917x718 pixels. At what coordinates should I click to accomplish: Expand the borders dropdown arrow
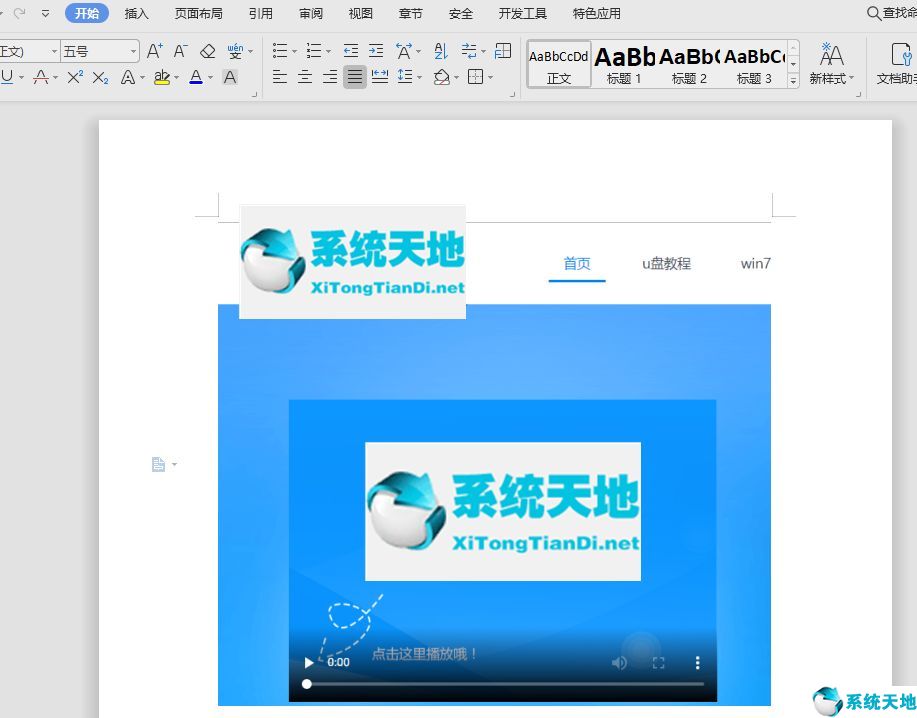[x=491, y=77]
